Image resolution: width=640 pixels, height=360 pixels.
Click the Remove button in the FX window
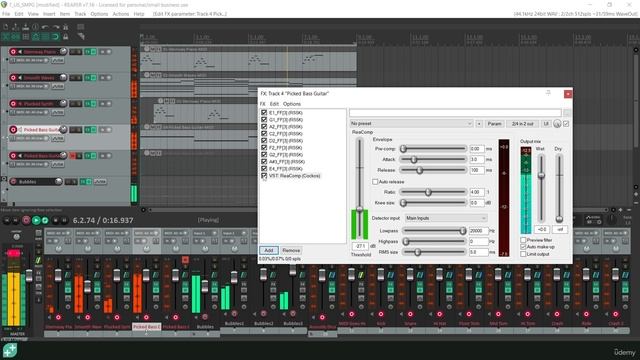point(291,250)
